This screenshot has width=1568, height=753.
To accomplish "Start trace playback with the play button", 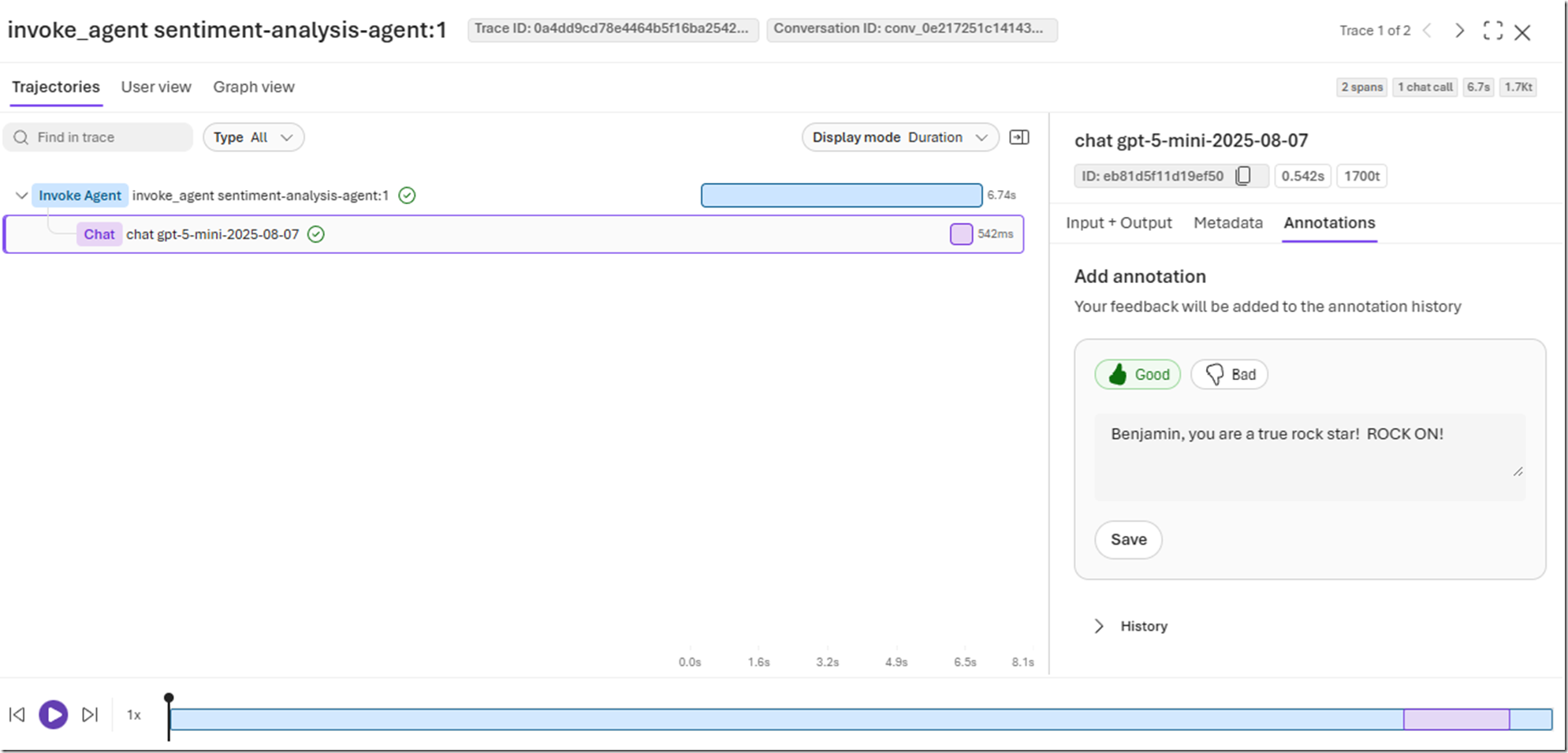I will 54,714.
